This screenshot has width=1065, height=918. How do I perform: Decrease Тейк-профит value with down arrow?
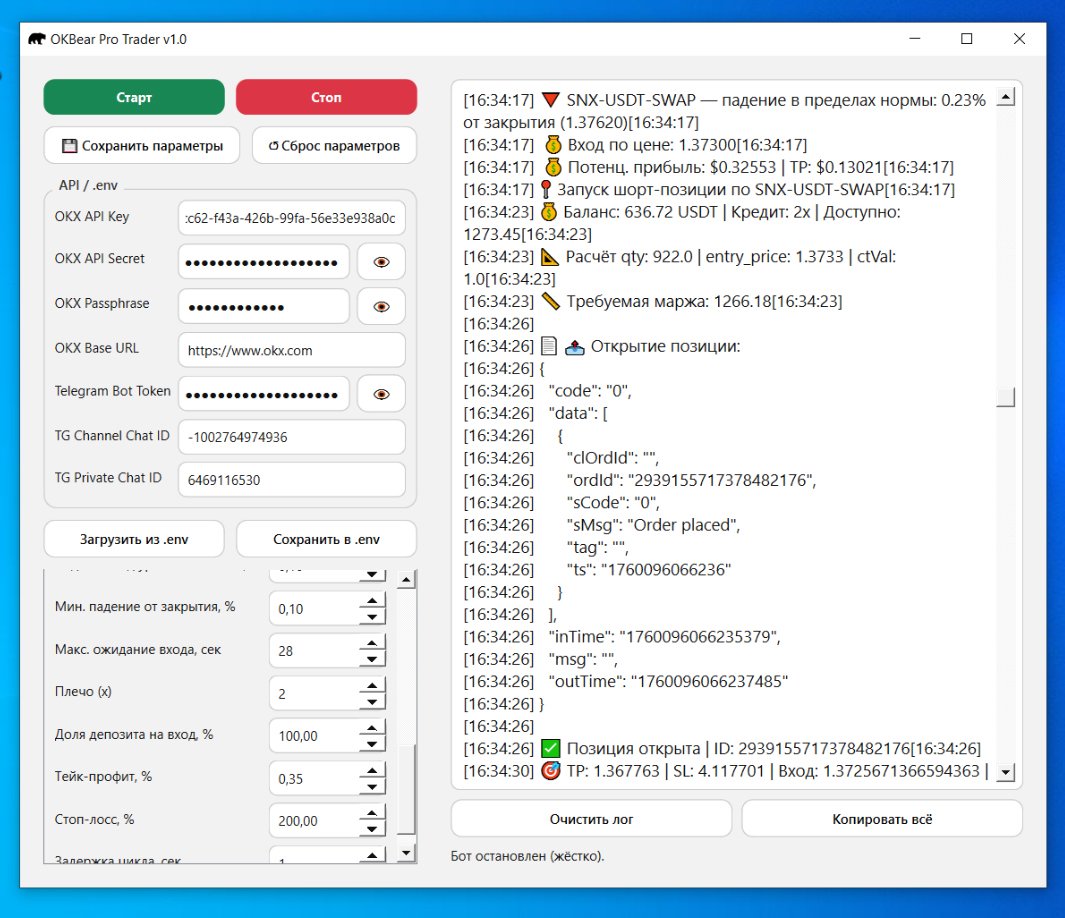click(371, 786)
